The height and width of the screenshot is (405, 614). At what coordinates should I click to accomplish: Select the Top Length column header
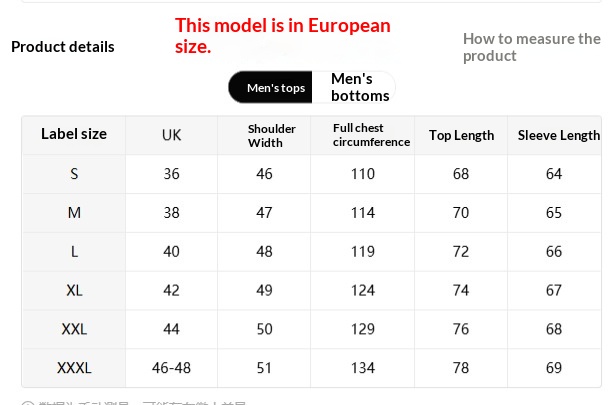pyautogui.click(x=461, y=135)
